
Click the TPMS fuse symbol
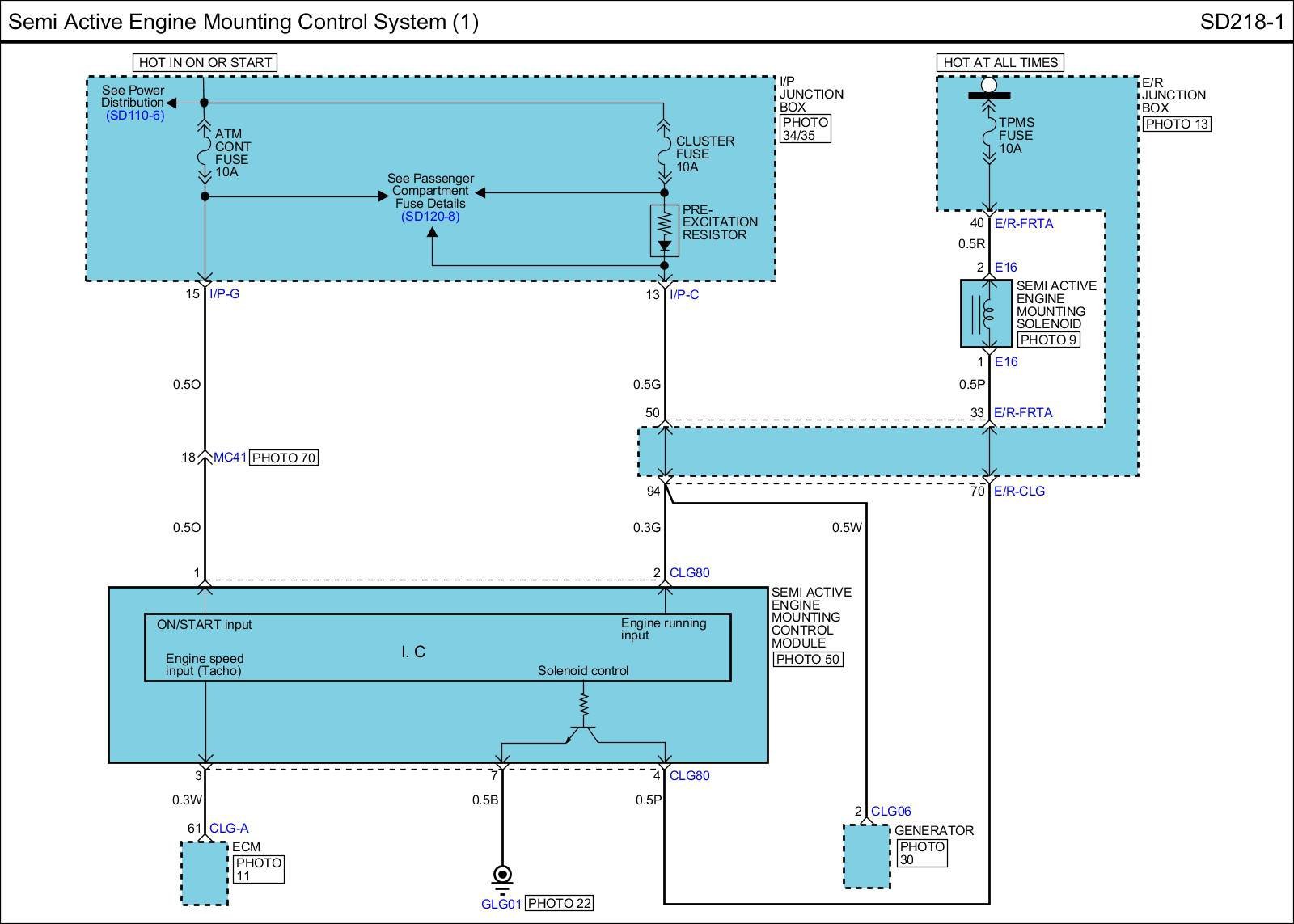coord(988,134)
